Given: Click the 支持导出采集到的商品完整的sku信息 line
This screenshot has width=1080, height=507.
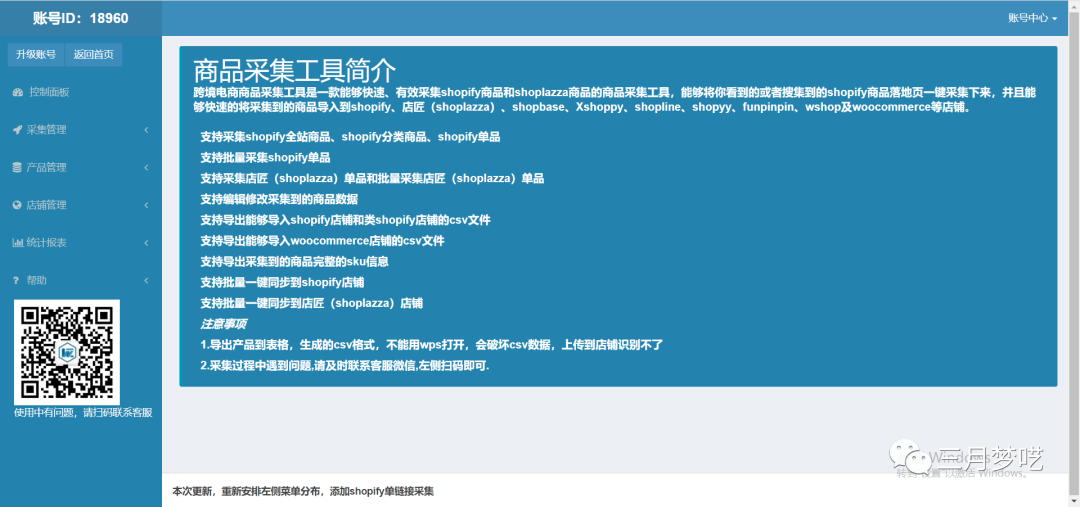Looking at the screenshot, I should (295, 262).
